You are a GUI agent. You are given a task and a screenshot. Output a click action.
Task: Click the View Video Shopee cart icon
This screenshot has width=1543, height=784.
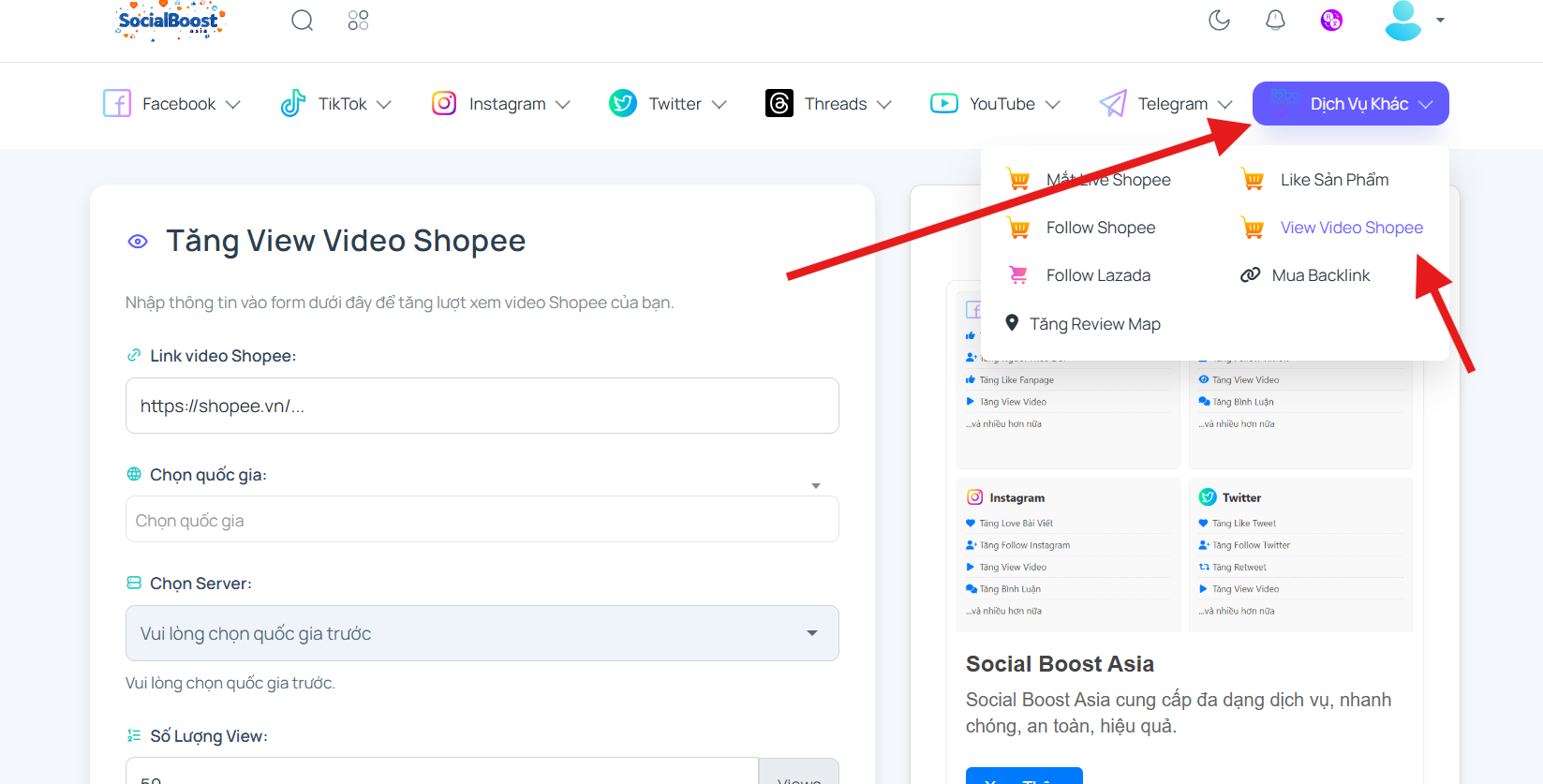point(1253,227)
